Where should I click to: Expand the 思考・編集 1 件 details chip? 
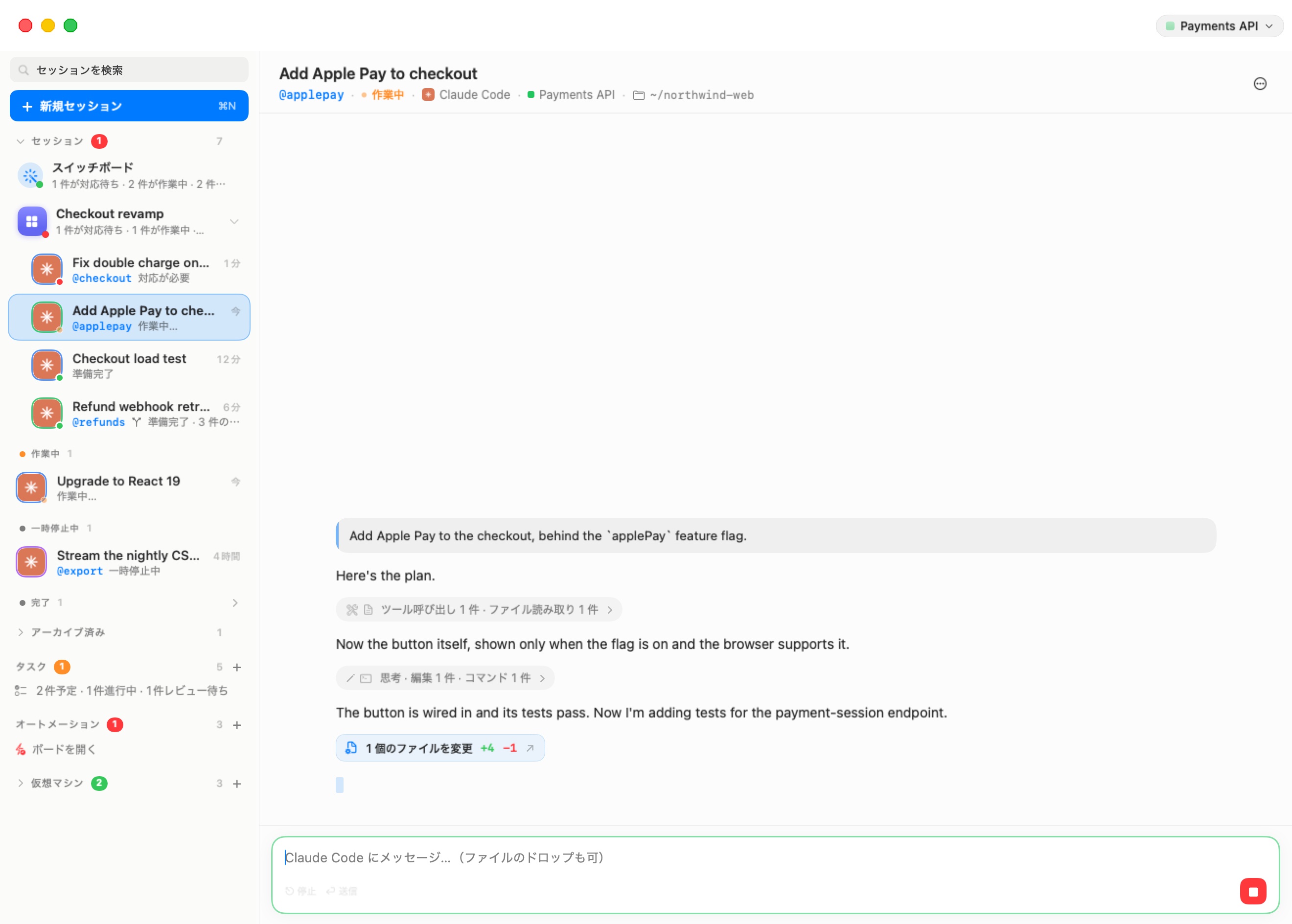tap(445, 678)
